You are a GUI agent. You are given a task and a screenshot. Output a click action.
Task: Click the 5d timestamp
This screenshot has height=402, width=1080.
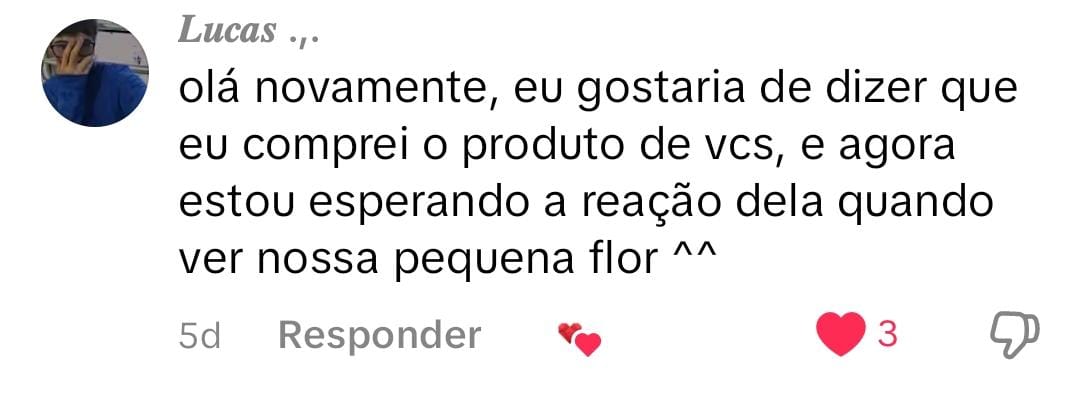(199, 337)
